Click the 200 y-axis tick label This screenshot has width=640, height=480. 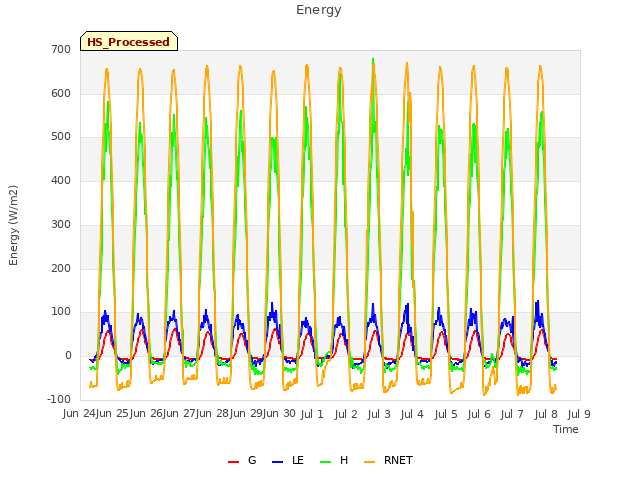(x=61, y=269)
